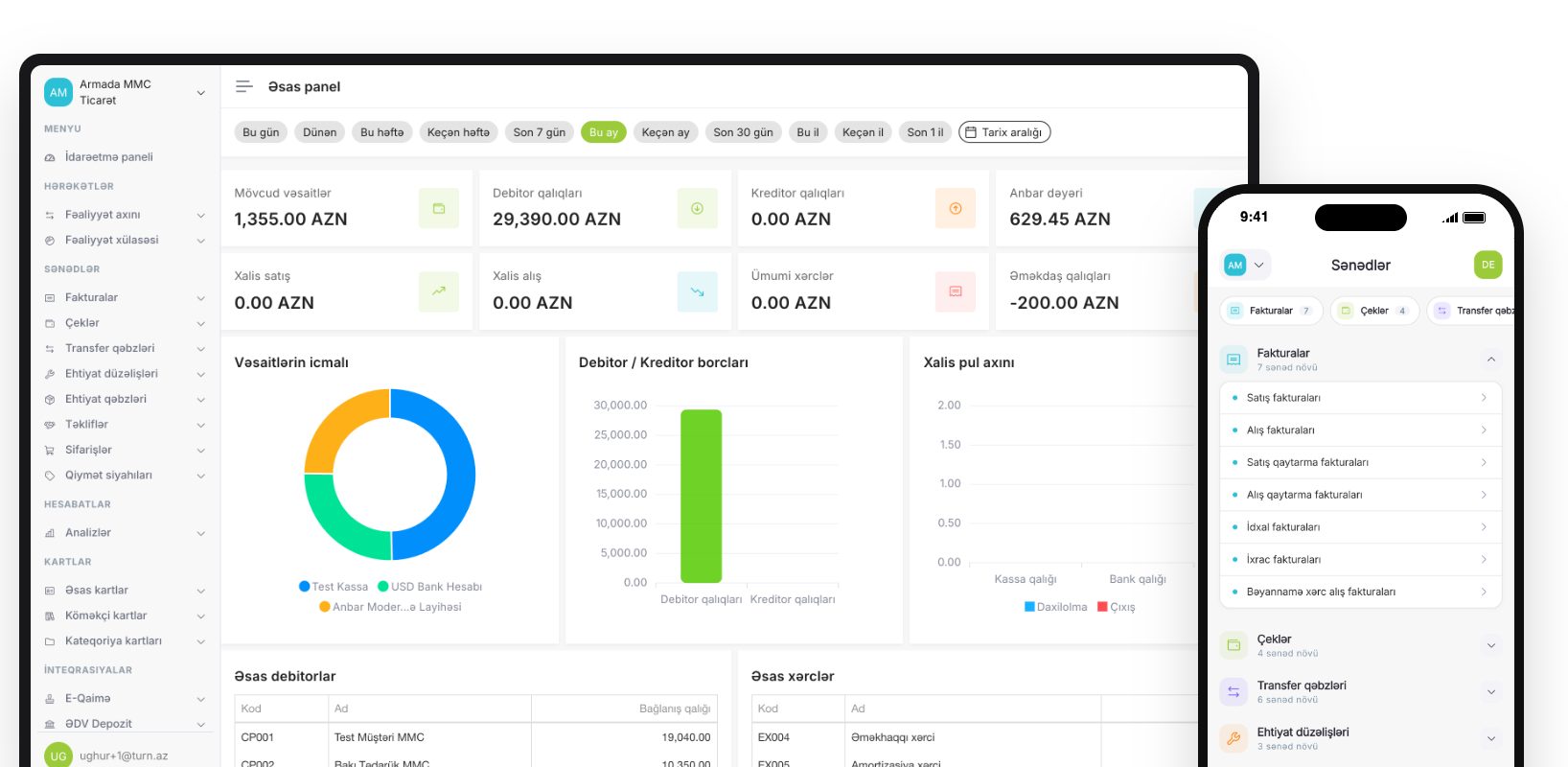Toggle the Çıxış legend in cash flow chart
The width and height of the screenshot is (1568, 767).
(1117, 607)
